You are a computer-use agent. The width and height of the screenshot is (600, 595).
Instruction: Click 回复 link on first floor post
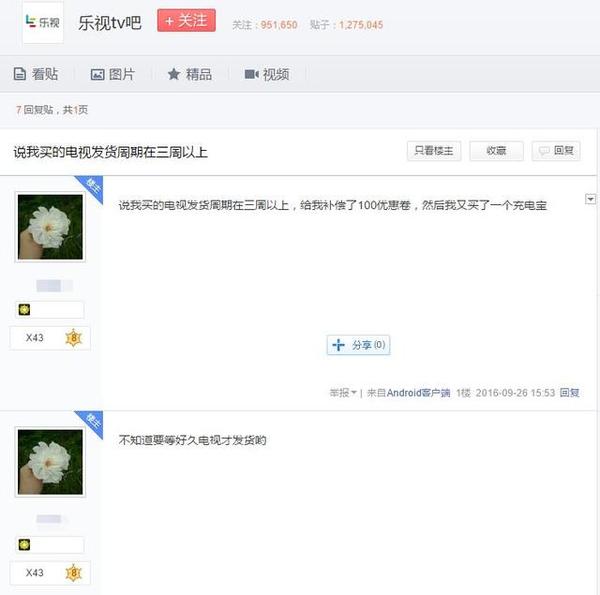(569, 393)
